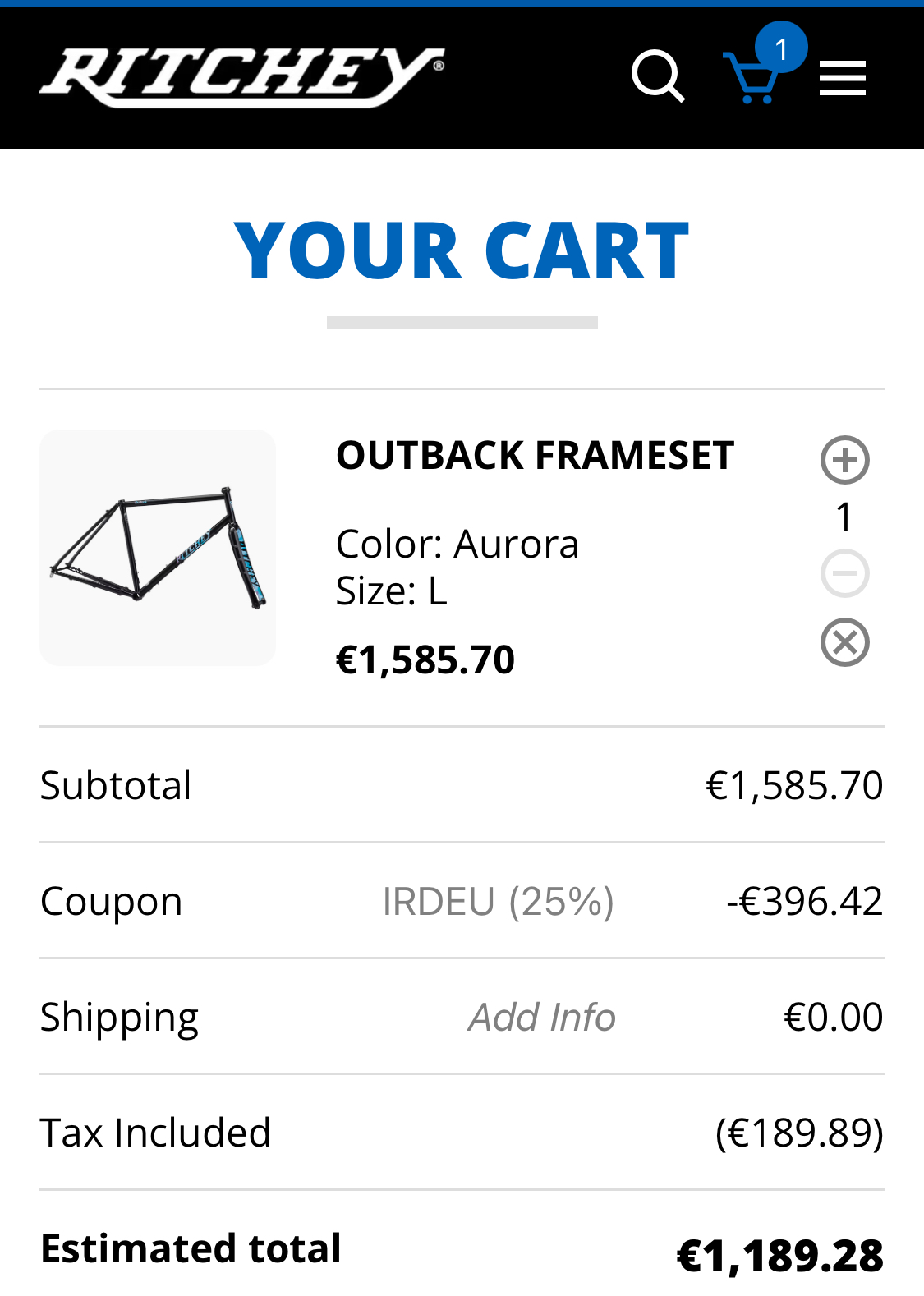This screenshot has width=924, height=1296.
Task: Click the YOUR CART page heading
Action: click(x=462, y=251)
